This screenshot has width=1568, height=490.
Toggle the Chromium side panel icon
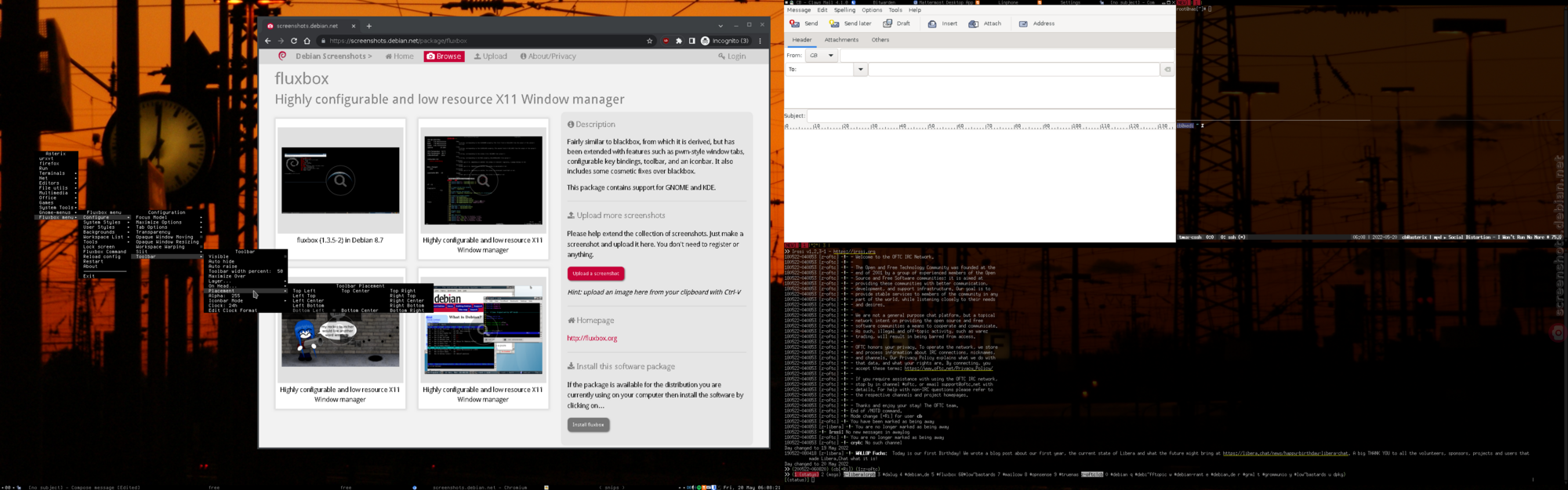pos(691,41)
